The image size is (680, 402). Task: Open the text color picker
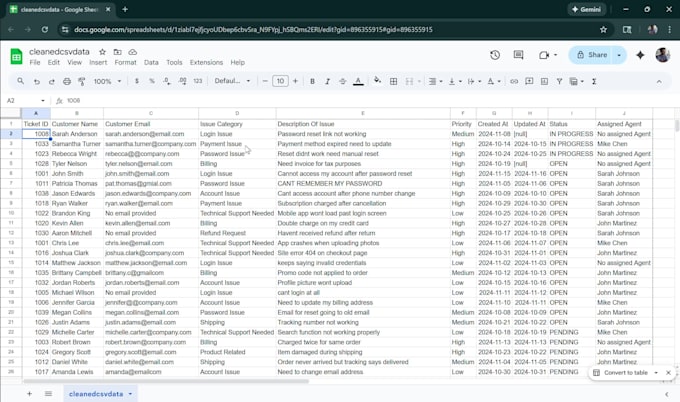click(x=358, y=81)
